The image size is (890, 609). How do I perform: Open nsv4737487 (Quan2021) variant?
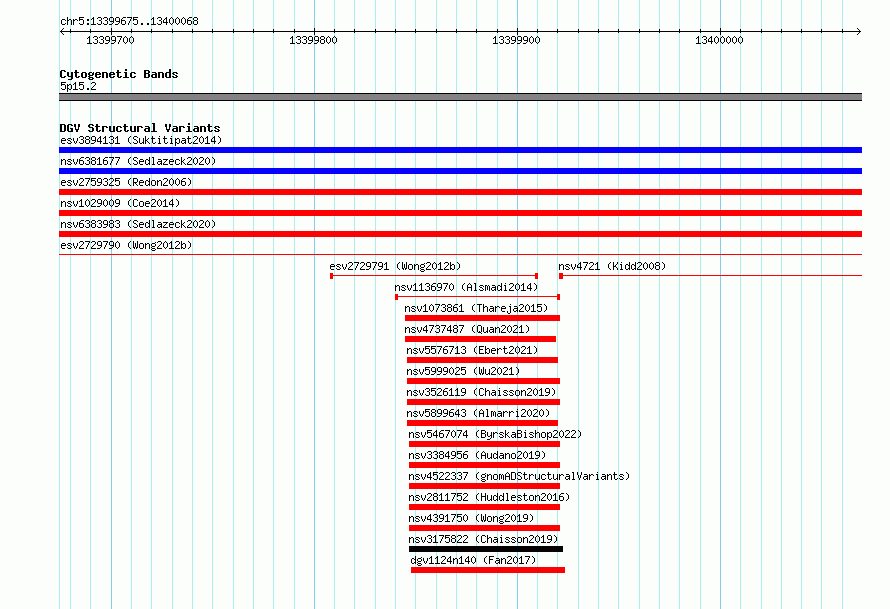coord(467,329)
